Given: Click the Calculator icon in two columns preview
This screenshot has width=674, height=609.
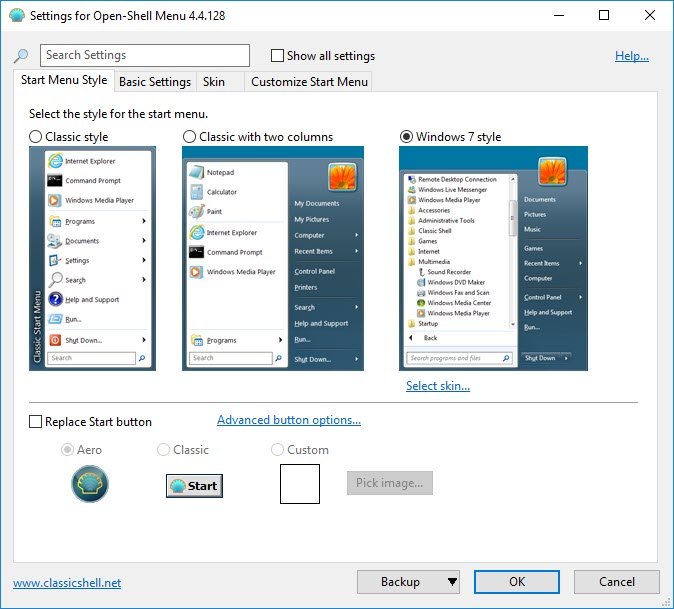Looking at the screenshot, I should coord(196,192).
